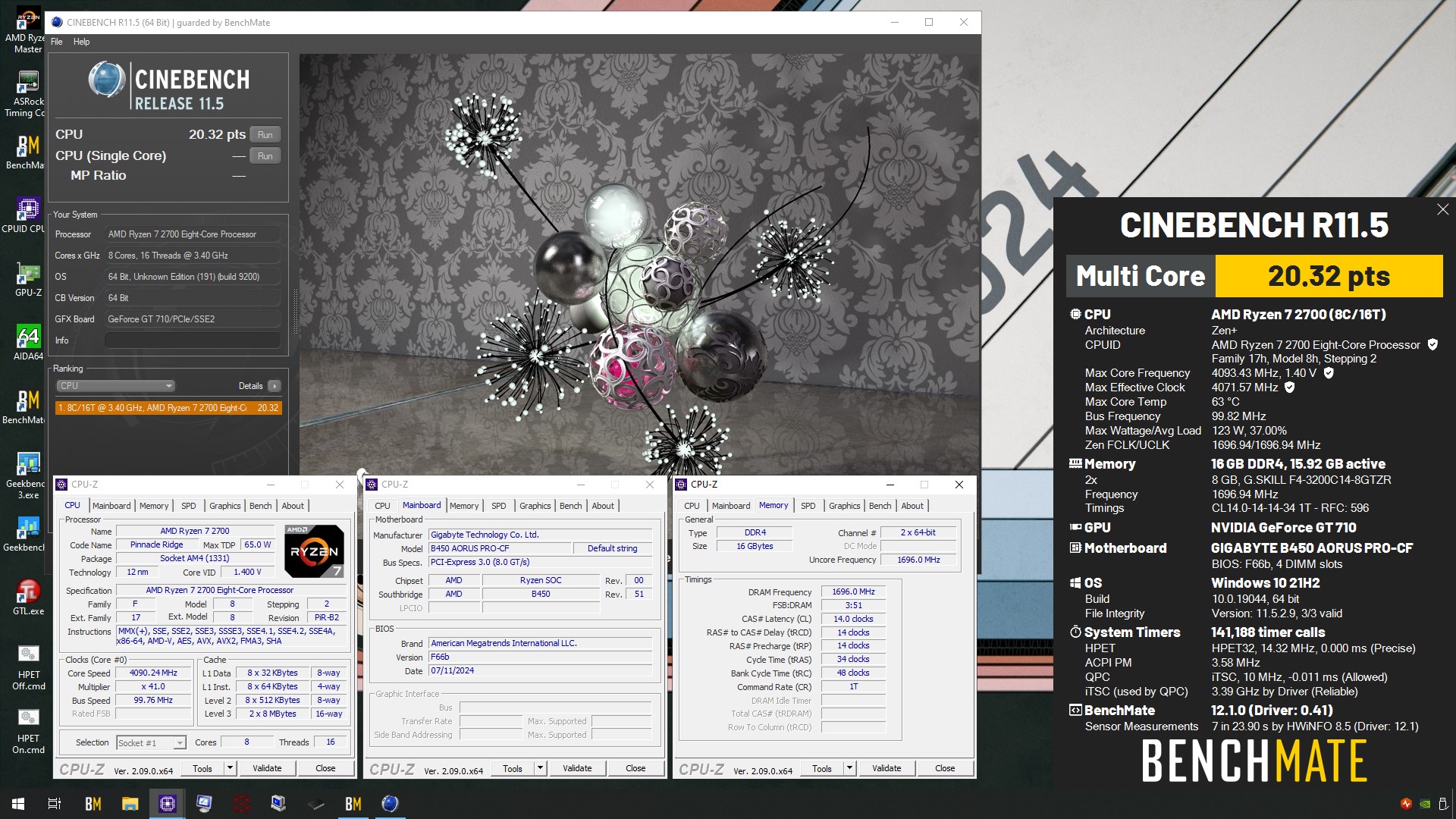Open the lower BenchMate desktop shortcut
The height and width of the screenshot is (819, 1456).
pyautogui.click(x=28, y=406)
